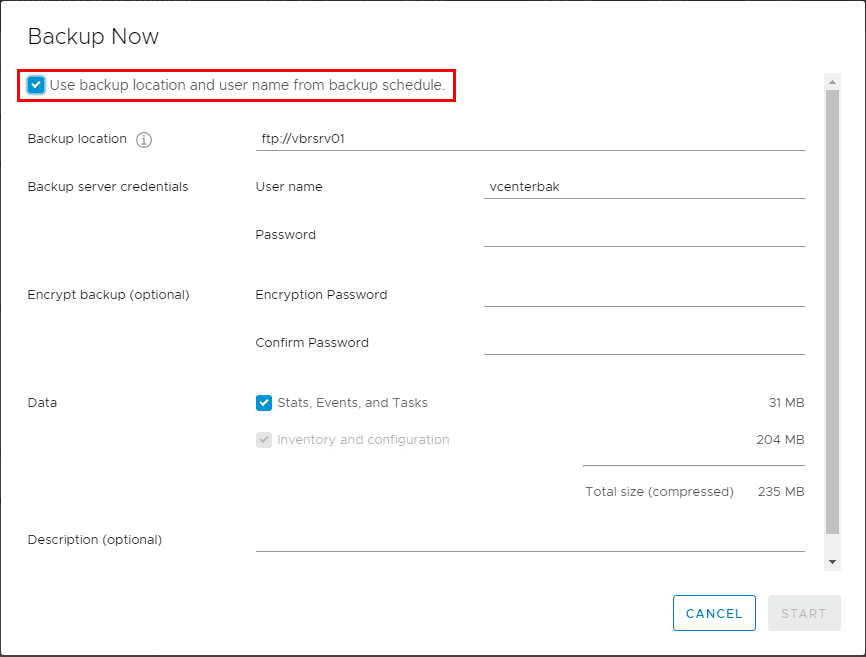
Task: Click the scrollbar down arrow
Action: 832,562
